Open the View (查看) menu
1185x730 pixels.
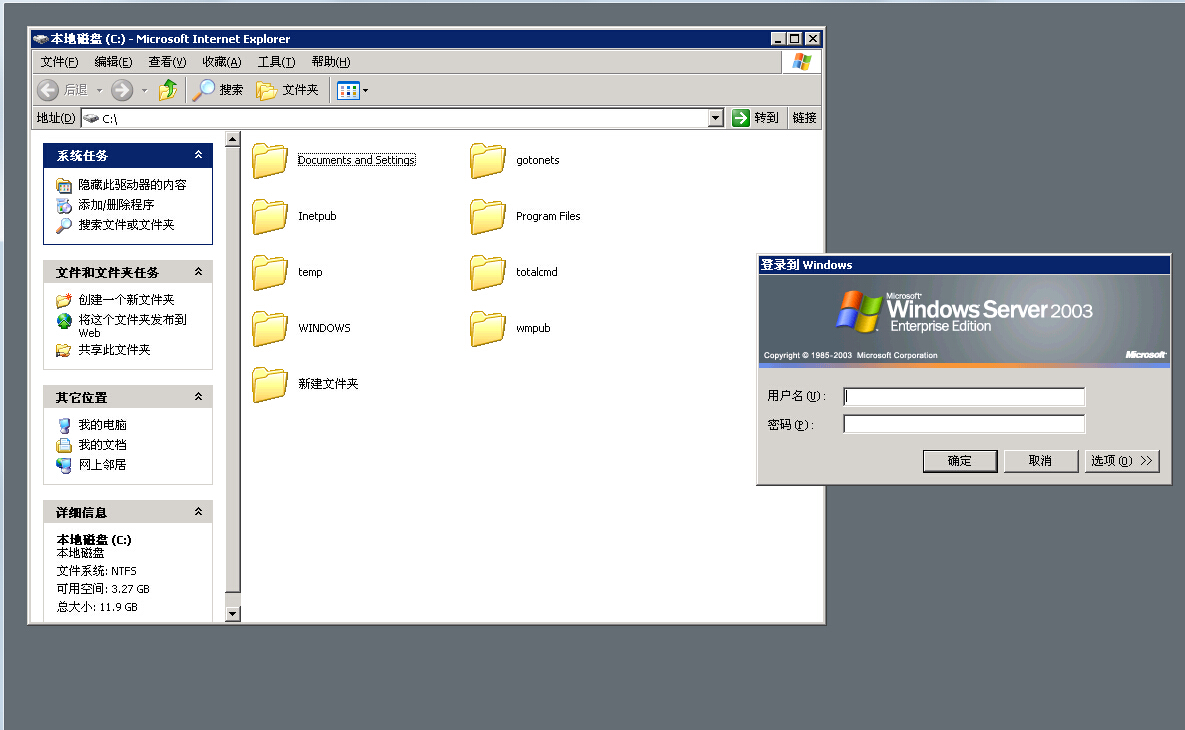coord(167,62)
